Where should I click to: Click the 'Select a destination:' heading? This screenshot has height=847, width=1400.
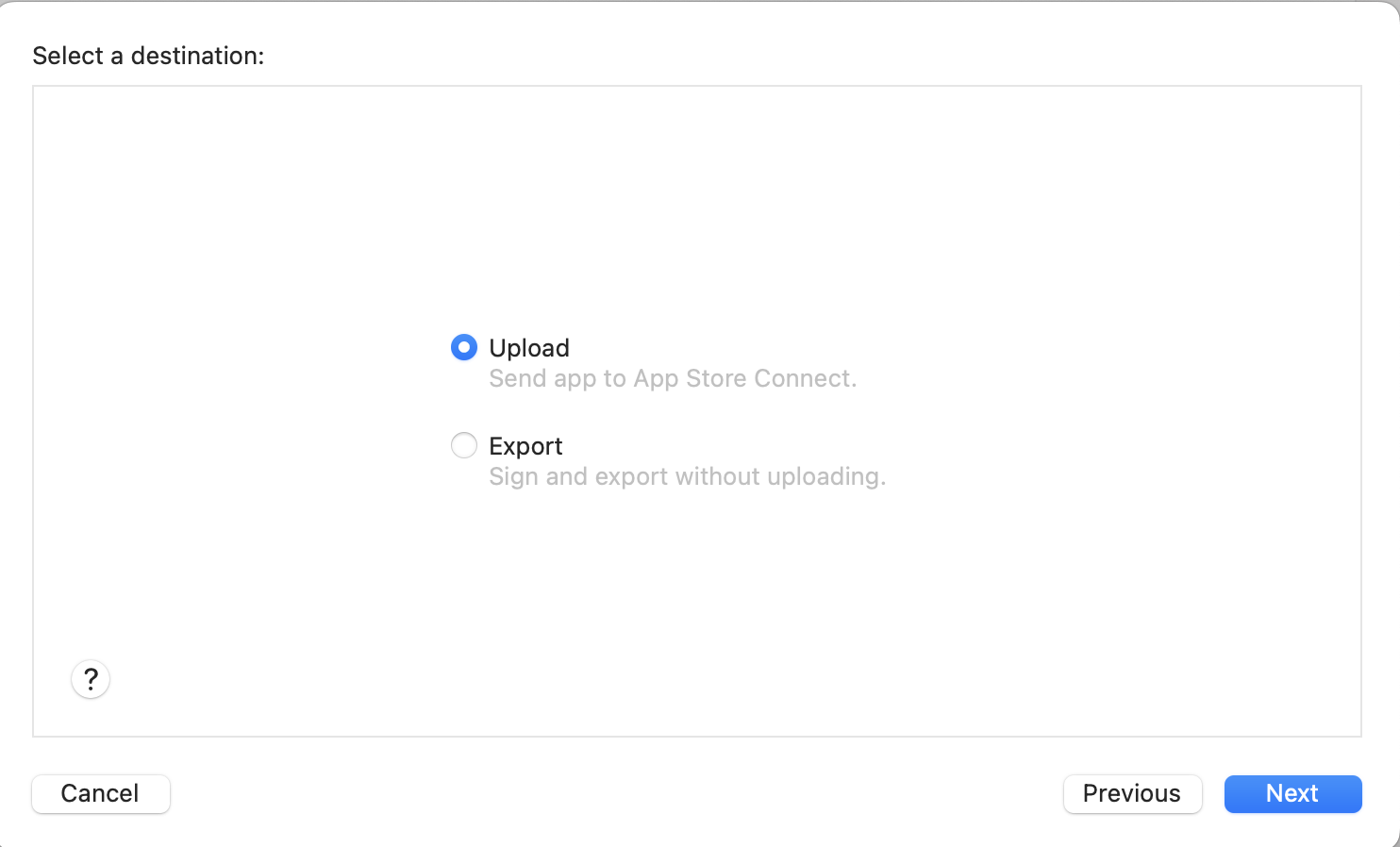click(x=148, y=56)
